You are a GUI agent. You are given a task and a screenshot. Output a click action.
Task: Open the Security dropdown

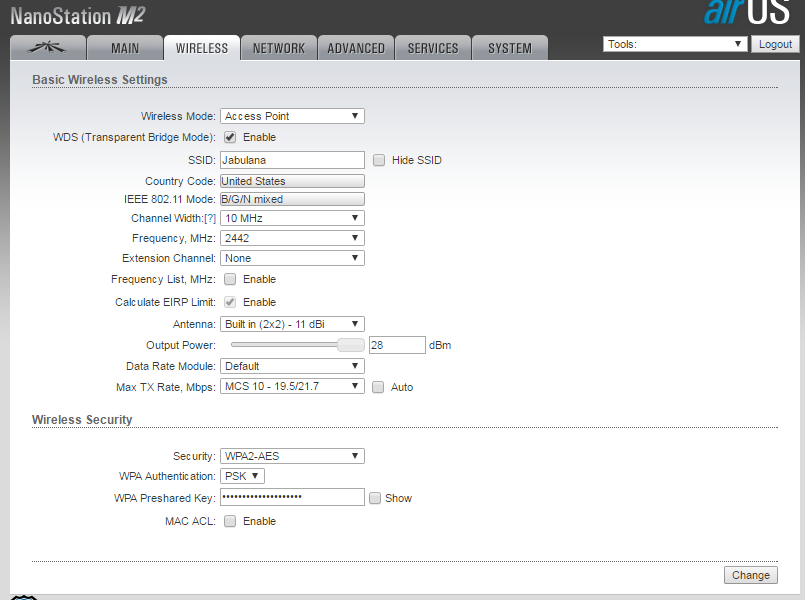(x=292, y=456)
